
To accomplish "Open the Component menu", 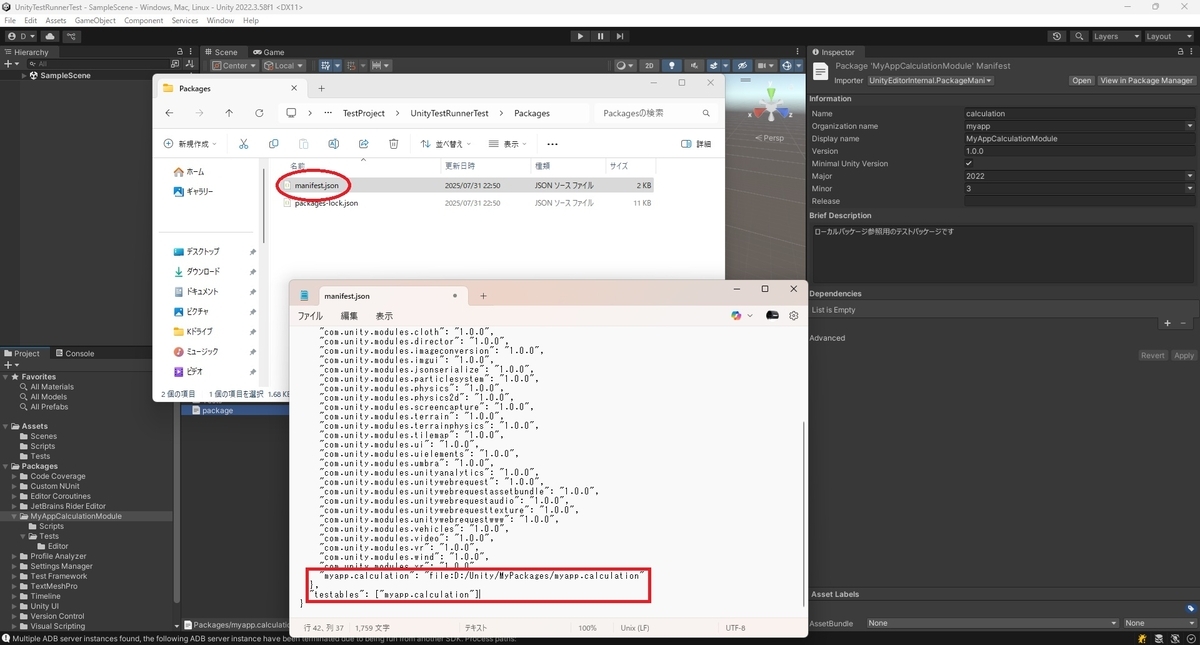I will click(x=144, y=20).
